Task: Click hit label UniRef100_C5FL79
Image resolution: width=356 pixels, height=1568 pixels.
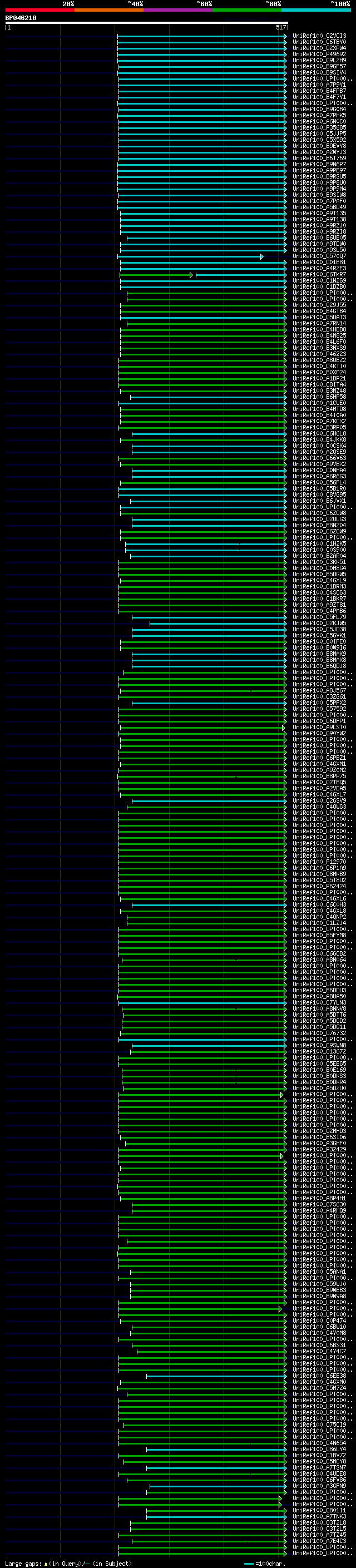Action: coord(319,617)
